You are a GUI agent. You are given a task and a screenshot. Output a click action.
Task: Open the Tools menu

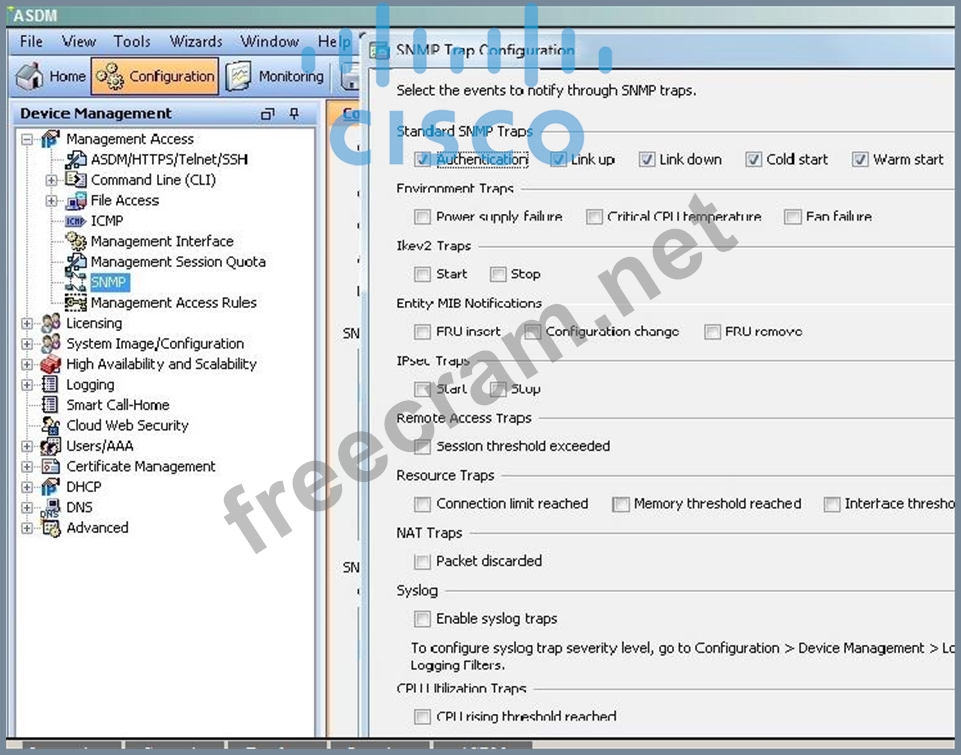coord(132,41)
